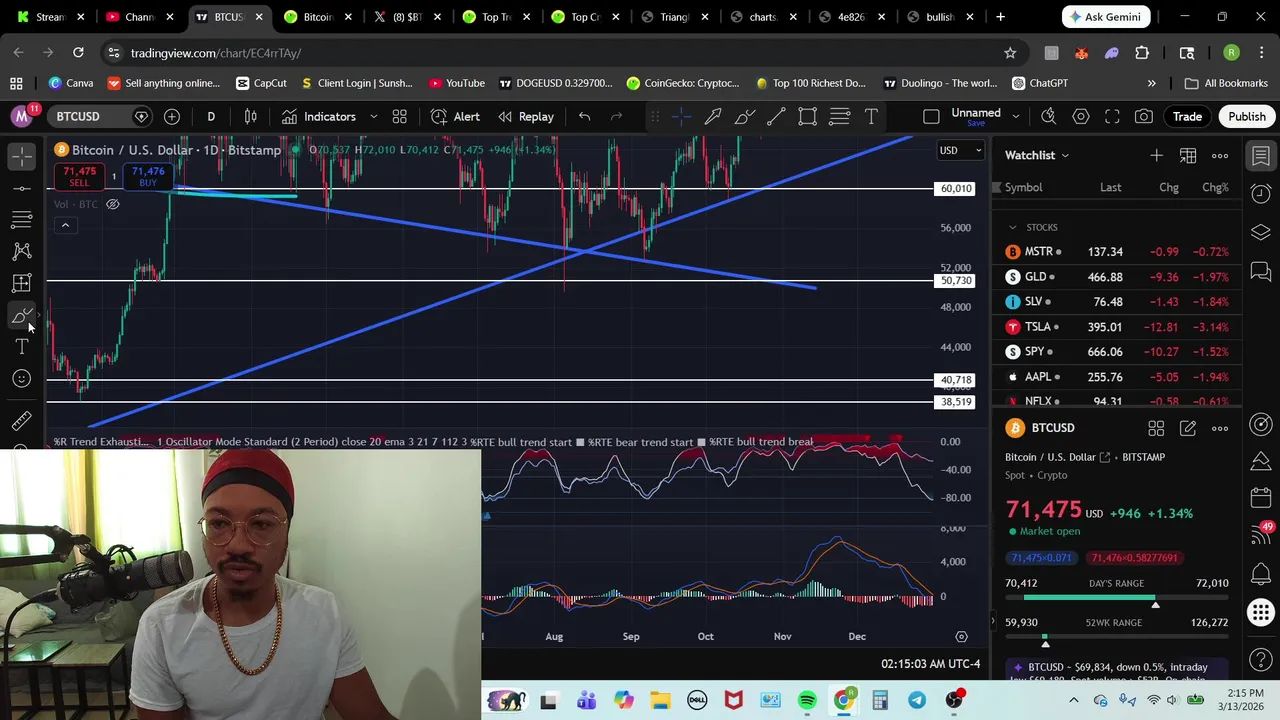Open the Watchlist name dropdown
The height and width of the screenshot is (720, 1280).
1037,155
